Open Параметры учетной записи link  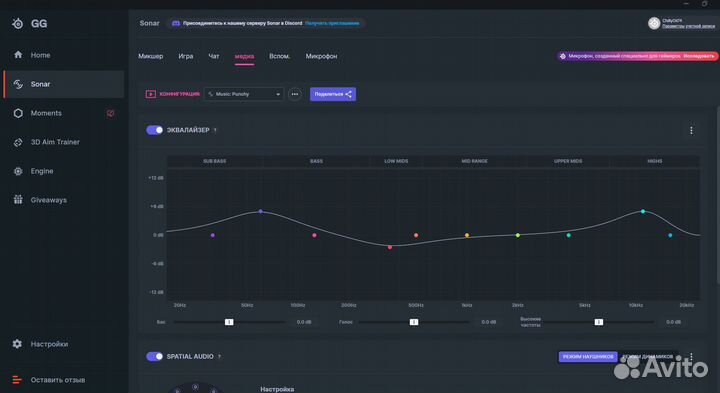click(688, 26)
